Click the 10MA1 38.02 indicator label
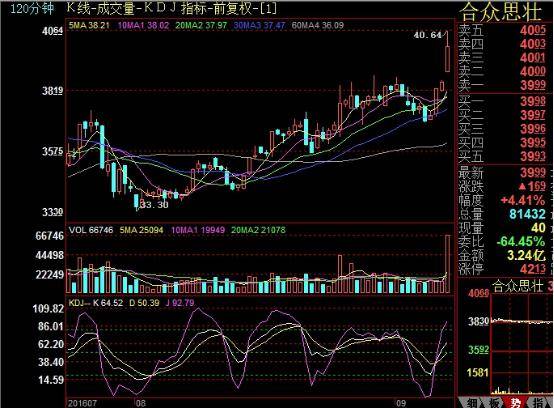This screenshot has width=554, height=408. pyautogui.click(x=143, y=25)
